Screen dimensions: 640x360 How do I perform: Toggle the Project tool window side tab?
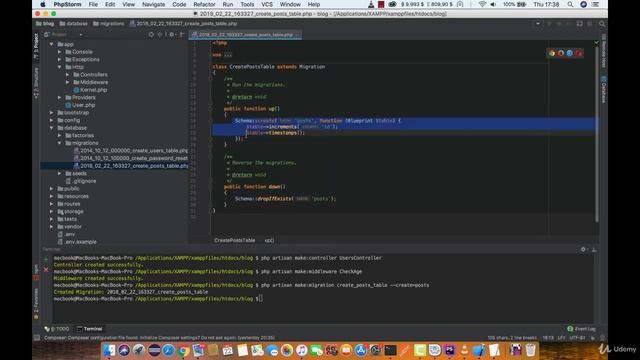(x=36, y=46)
